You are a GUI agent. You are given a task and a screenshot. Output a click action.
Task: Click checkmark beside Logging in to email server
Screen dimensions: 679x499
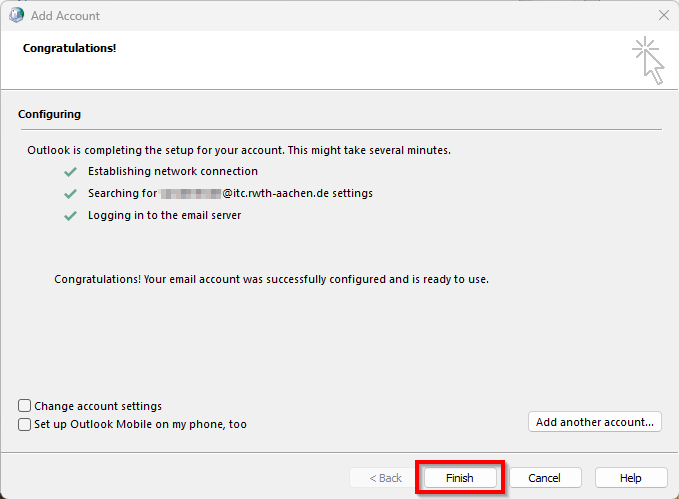70,216
